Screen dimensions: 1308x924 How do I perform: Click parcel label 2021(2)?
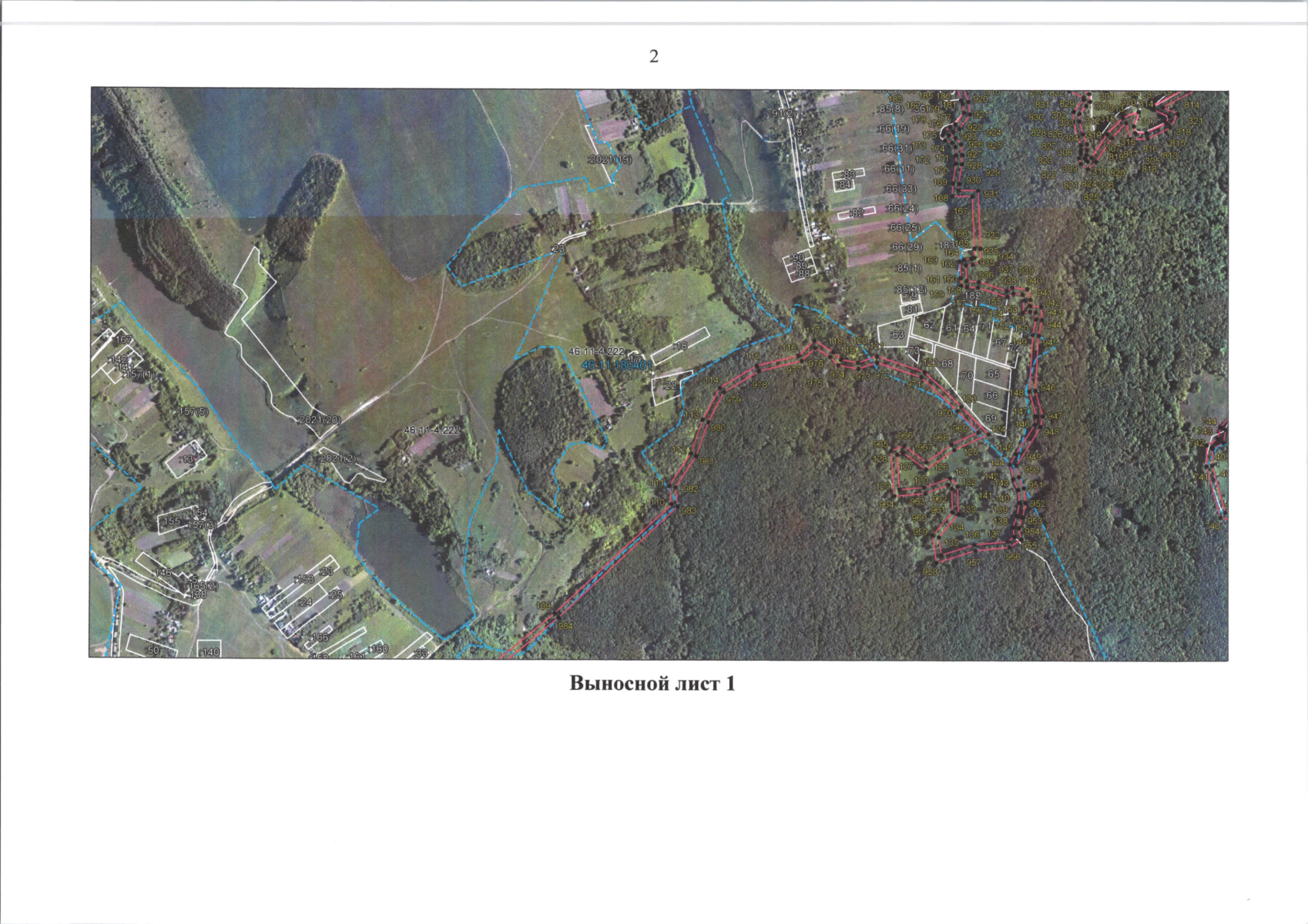pos(338,458)
